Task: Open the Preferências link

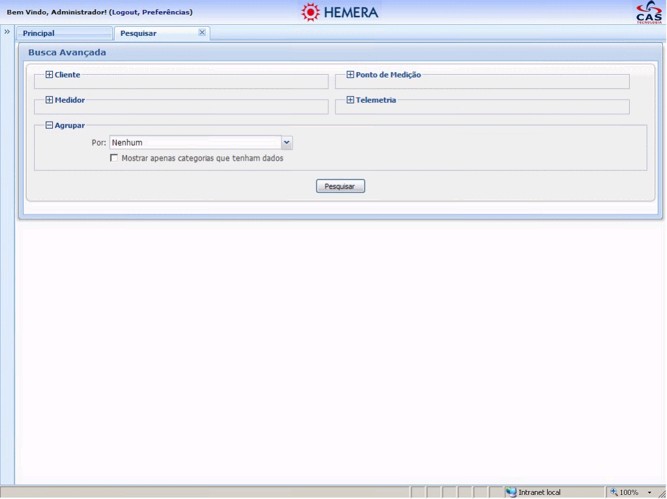Action: (167, 12)
